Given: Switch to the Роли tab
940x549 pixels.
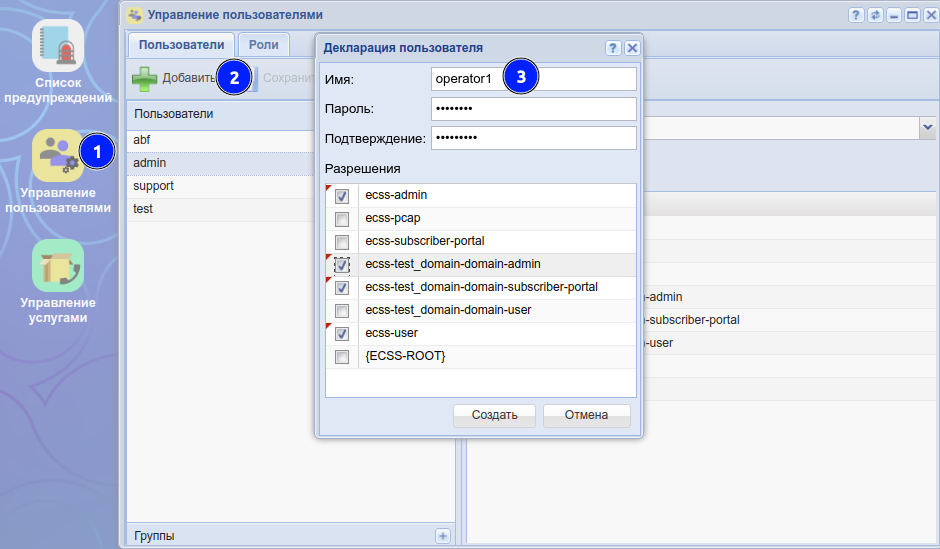Looking at the screenshot, I should pyautogui.click(x=264, y=44).
